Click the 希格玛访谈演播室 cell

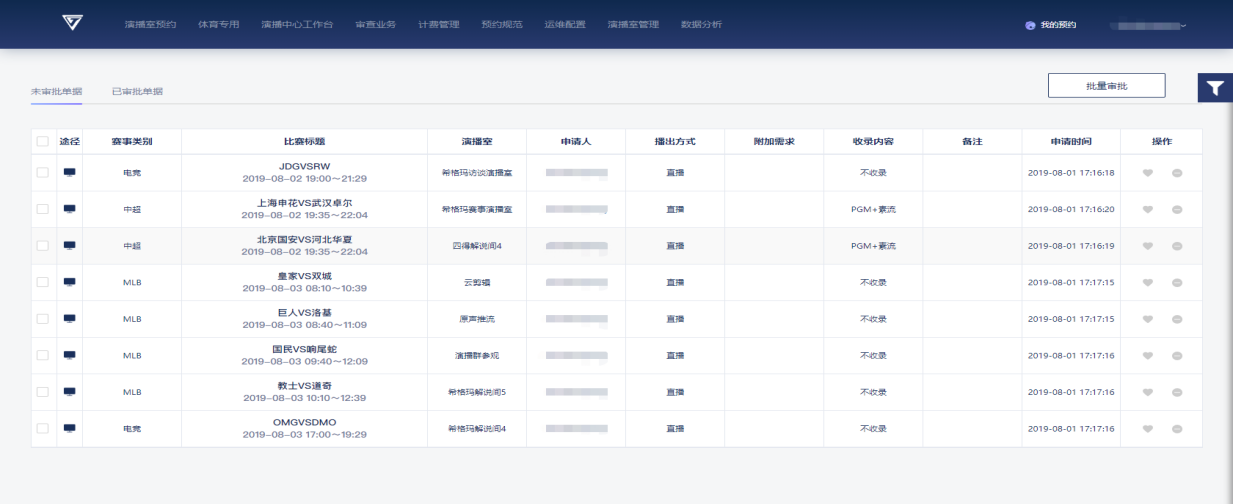click(477, 173)
